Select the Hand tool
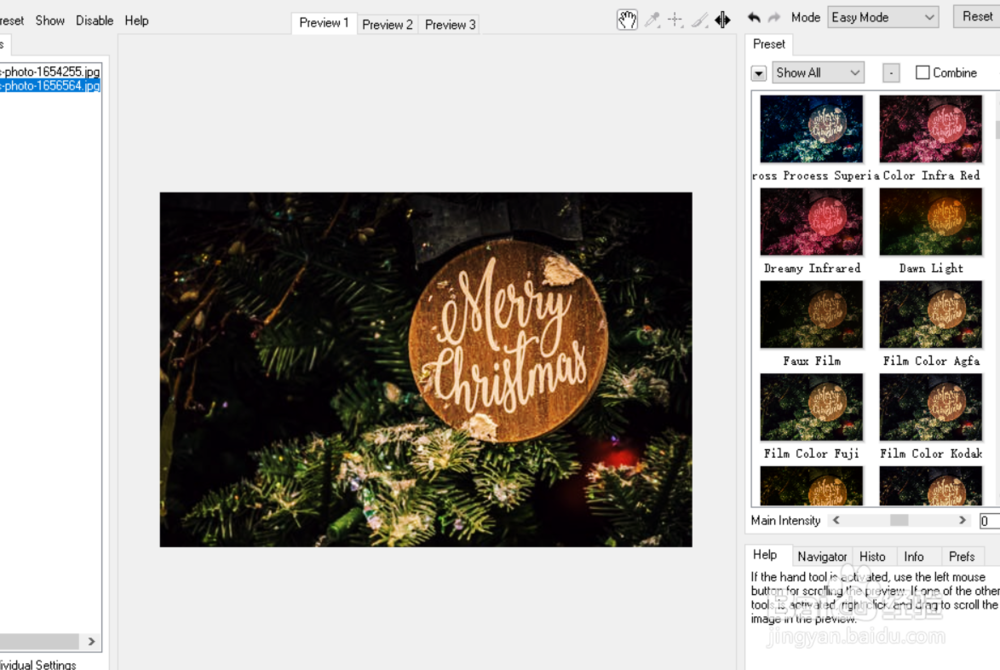 pos(627,20)
